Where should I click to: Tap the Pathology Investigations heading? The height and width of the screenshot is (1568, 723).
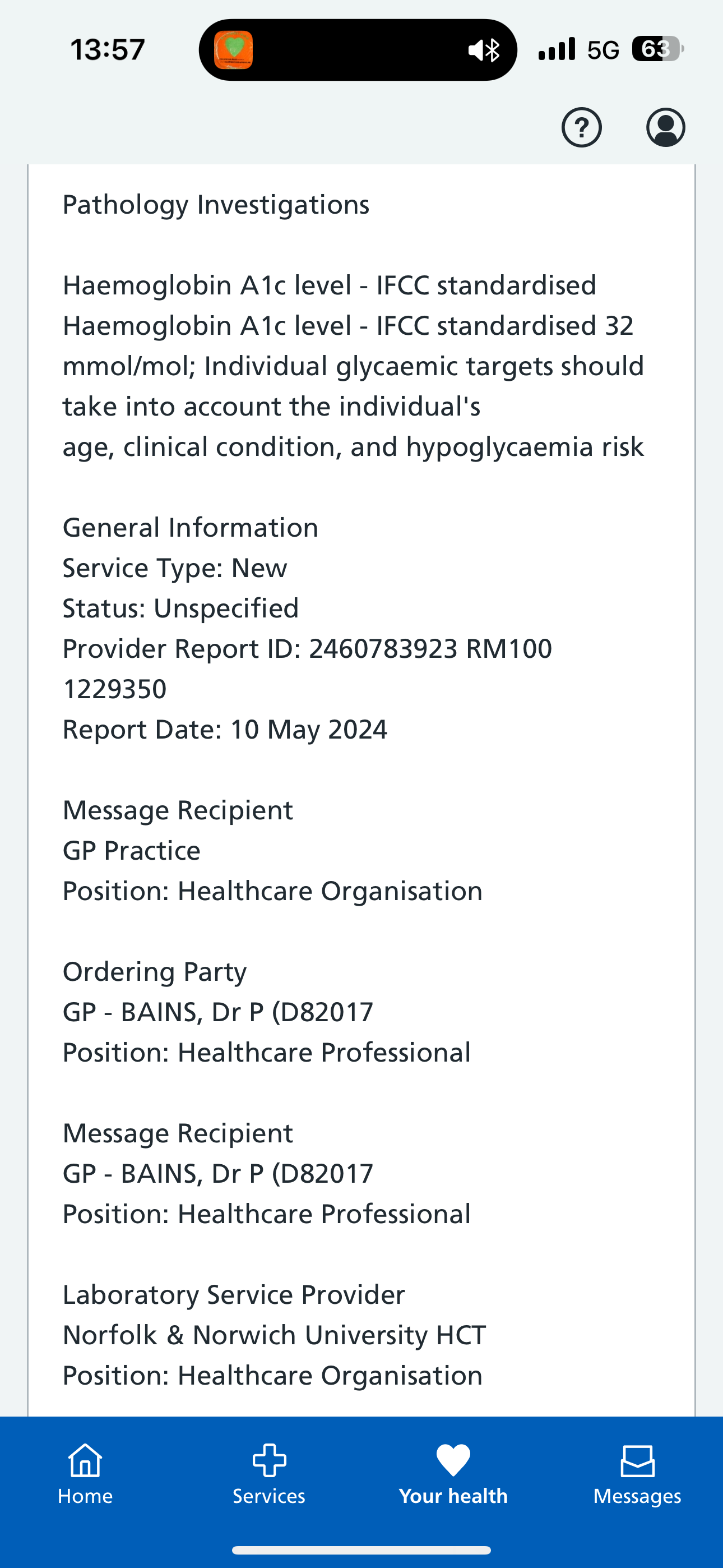pos(216,205)
